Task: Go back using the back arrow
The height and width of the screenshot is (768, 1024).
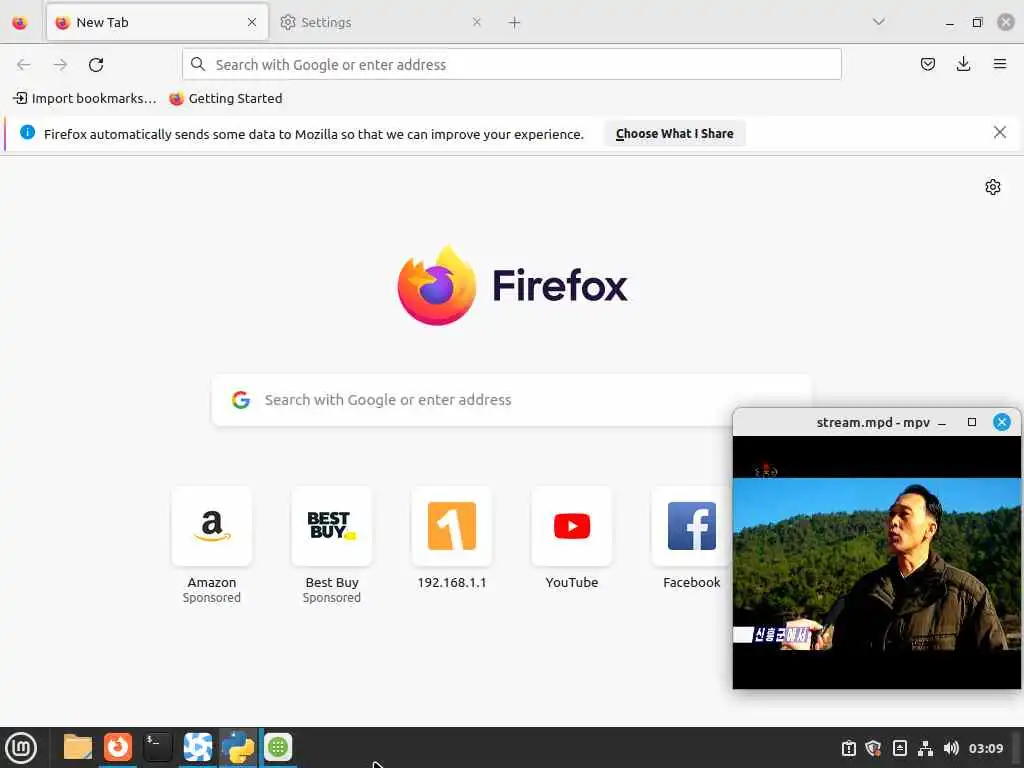Action: click(24, 65)
